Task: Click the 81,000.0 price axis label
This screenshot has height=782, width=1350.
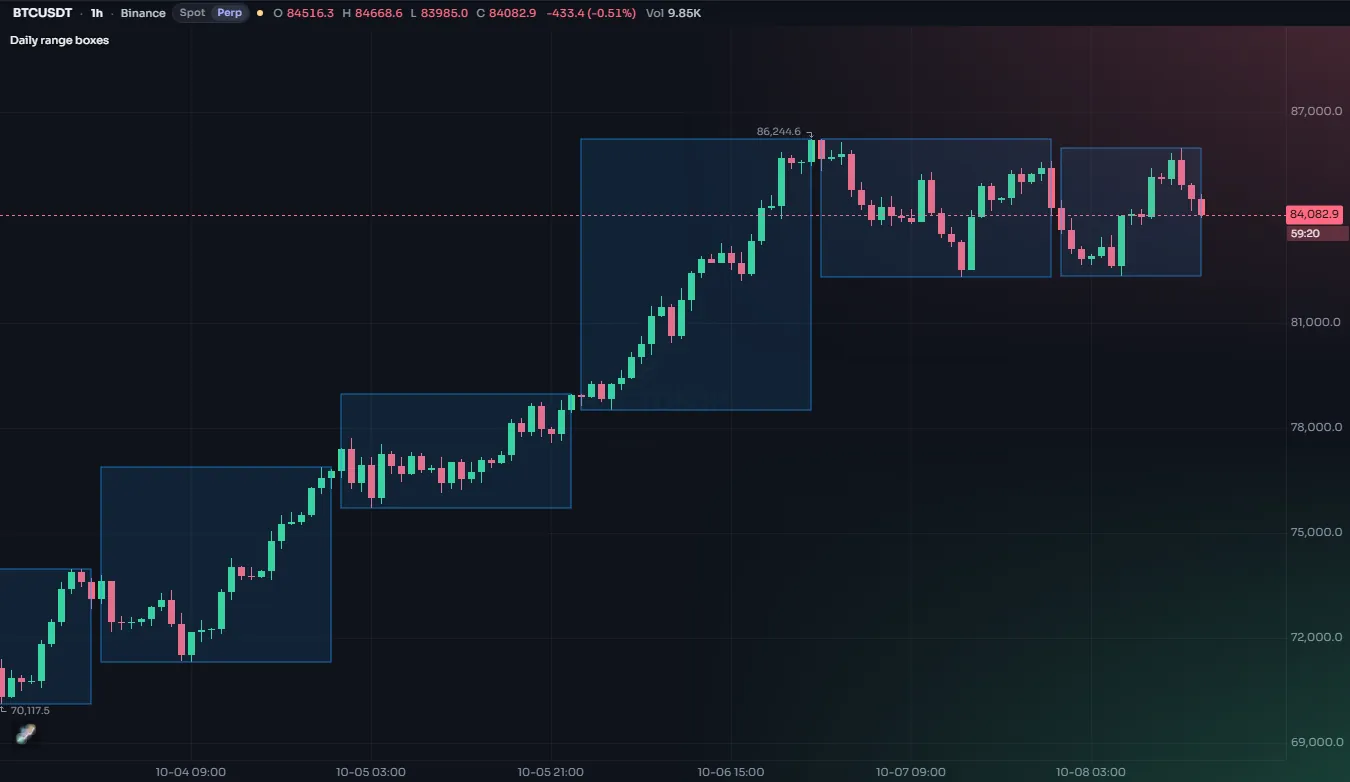Action: click(x=1317, y=322)
